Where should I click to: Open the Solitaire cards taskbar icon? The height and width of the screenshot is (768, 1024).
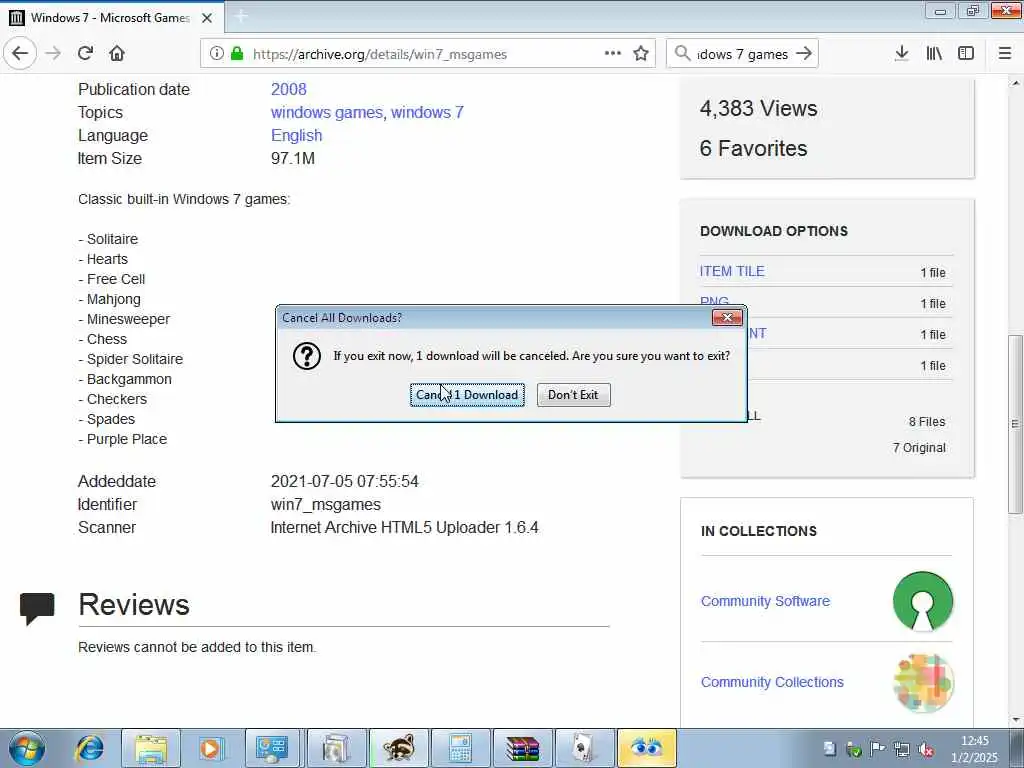[584, 748]
